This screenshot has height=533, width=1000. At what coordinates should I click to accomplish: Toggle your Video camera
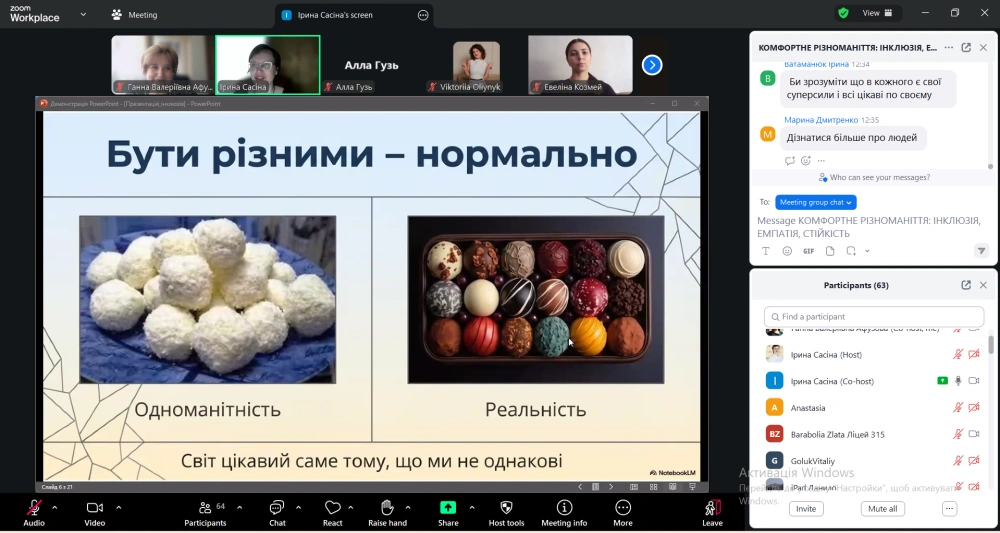94,513
